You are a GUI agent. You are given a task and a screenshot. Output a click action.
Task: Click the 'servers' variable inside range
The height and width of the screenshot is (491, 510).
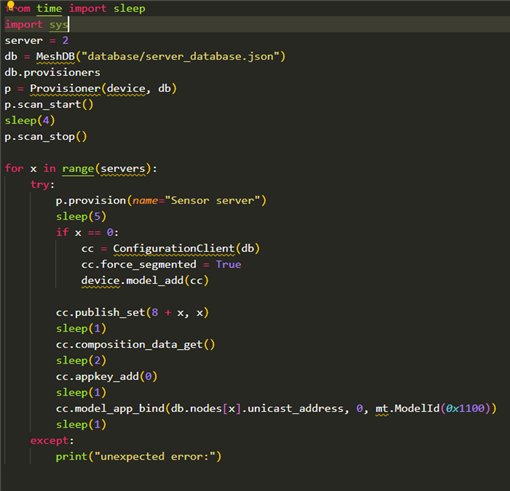pos(123,168)
